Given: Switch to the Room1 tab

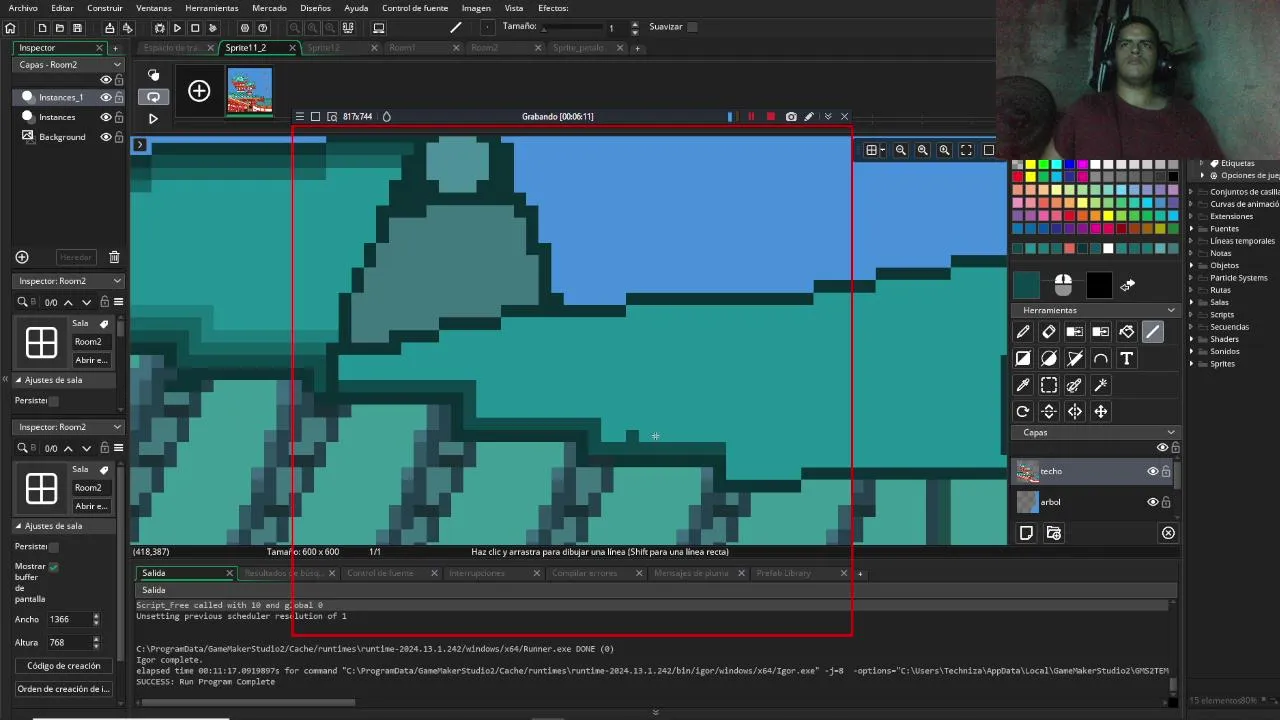Looking at the screenshot, I should coord(403,47).
